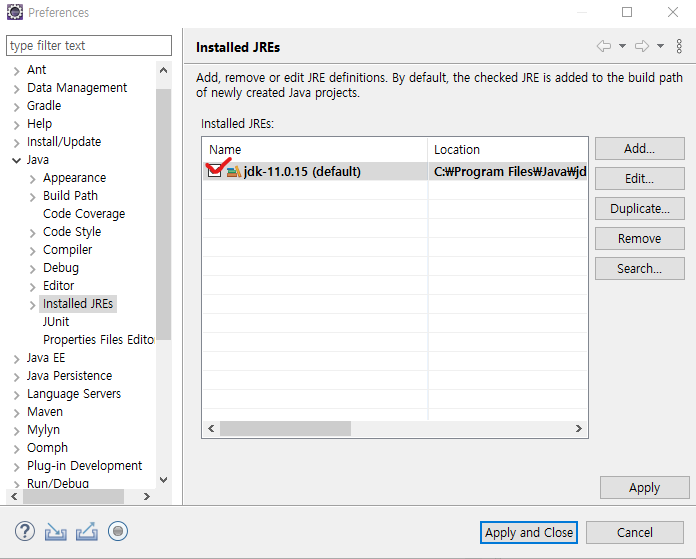Expand the Help node
Image resolution: width=696 pixels, height=559 pixels.
[x=16, y=125]
